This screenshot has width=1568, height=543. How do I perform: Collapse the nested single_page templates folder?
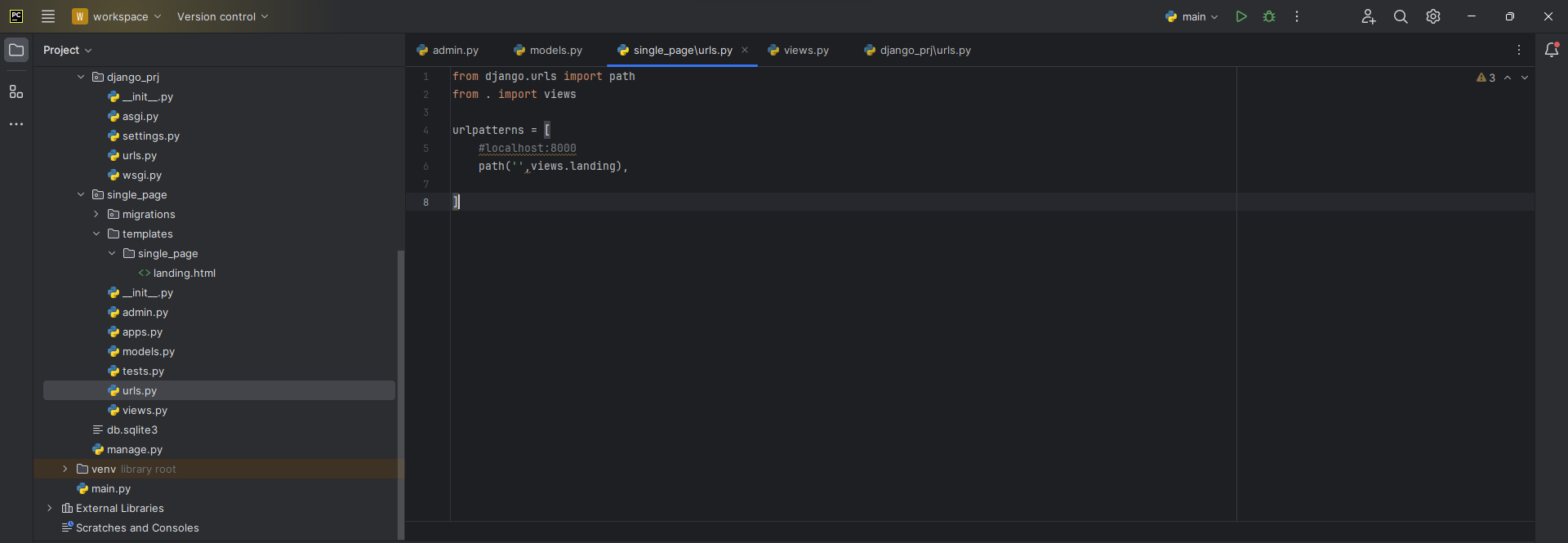112,253
